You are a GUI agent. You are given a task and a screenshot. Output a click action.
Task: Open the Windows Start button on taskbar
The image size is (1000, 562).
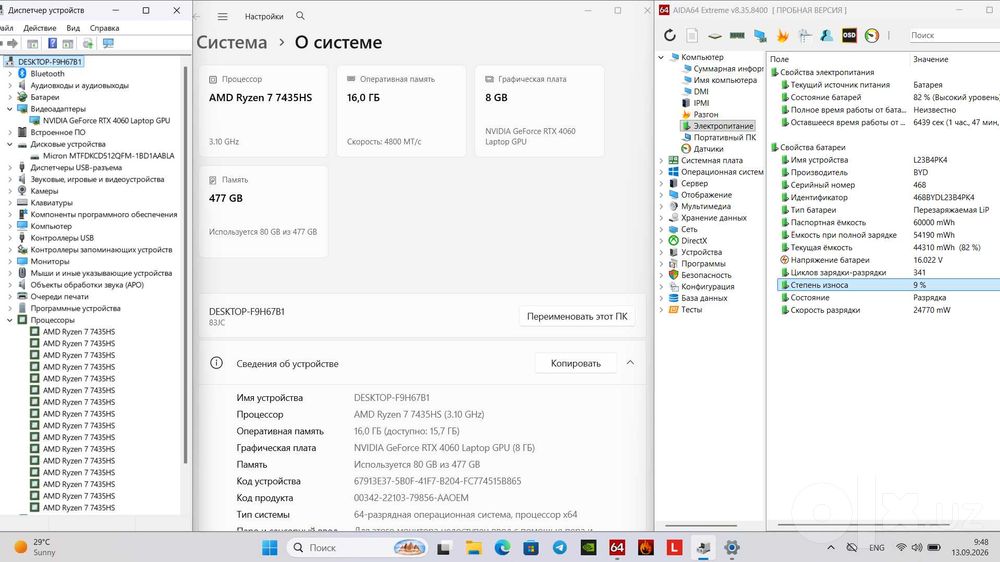pyautogui.click(x=270, y=547)
